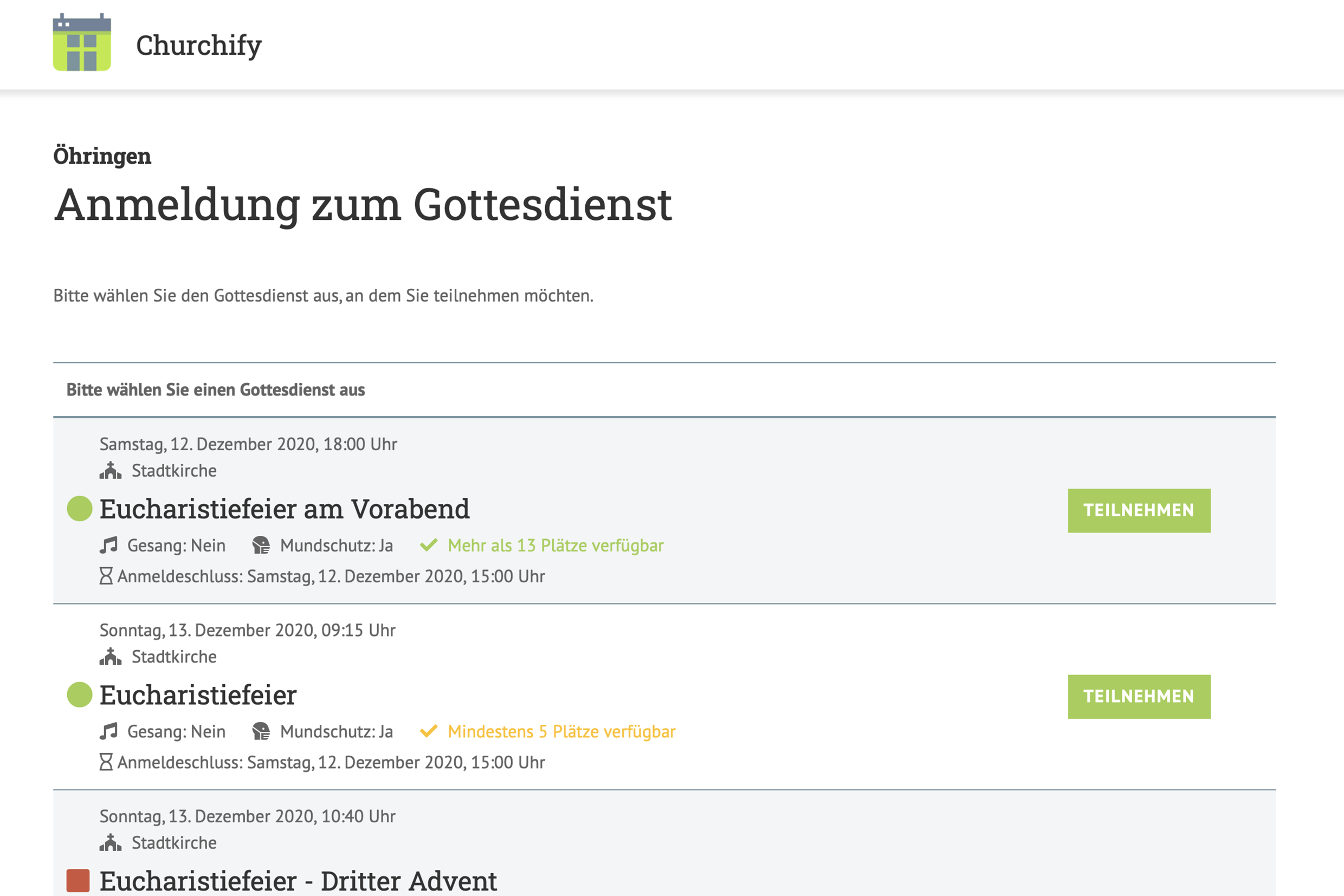This screenshot has width=1344, height=896.
Task: Click green status dot beside Eucharistiefeier am Vorabend
Action: (x=80, y=509)
